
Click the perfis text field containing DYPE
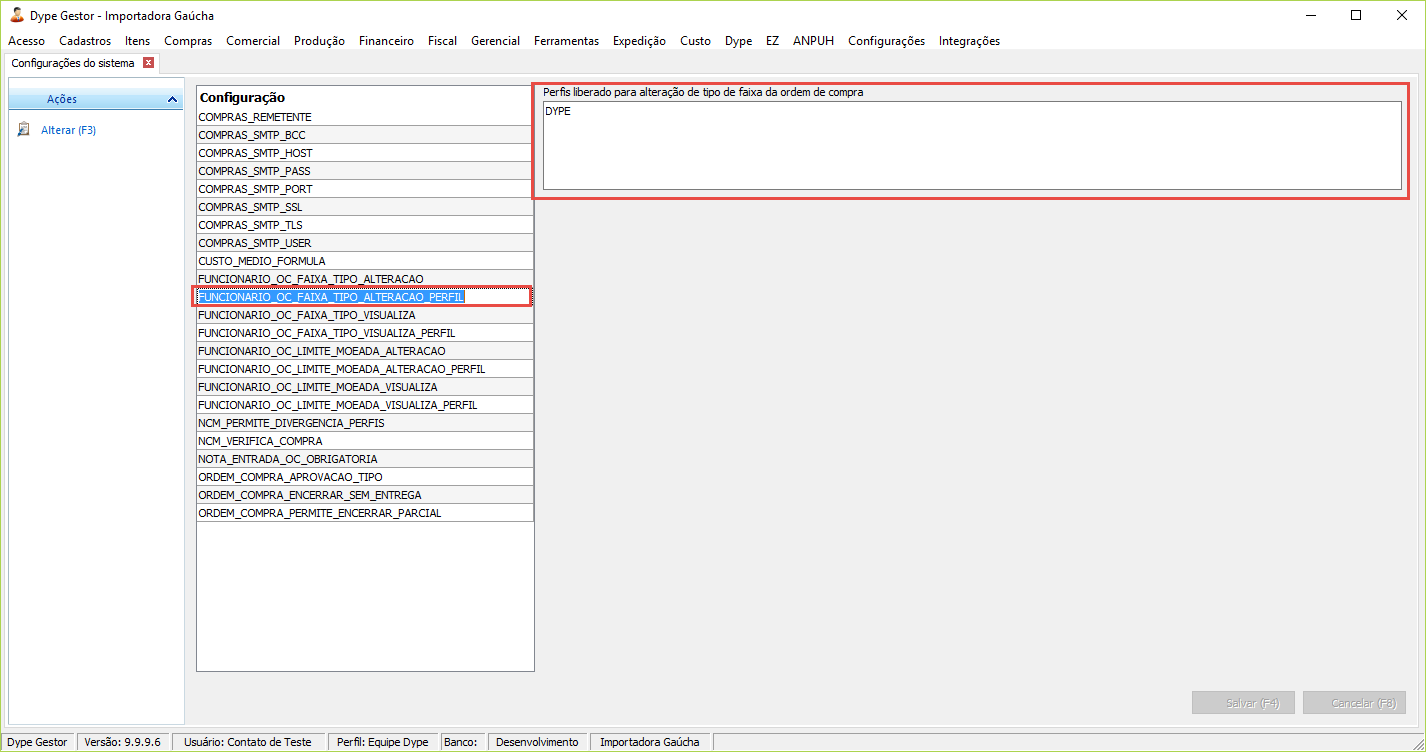tap(972, 145)
